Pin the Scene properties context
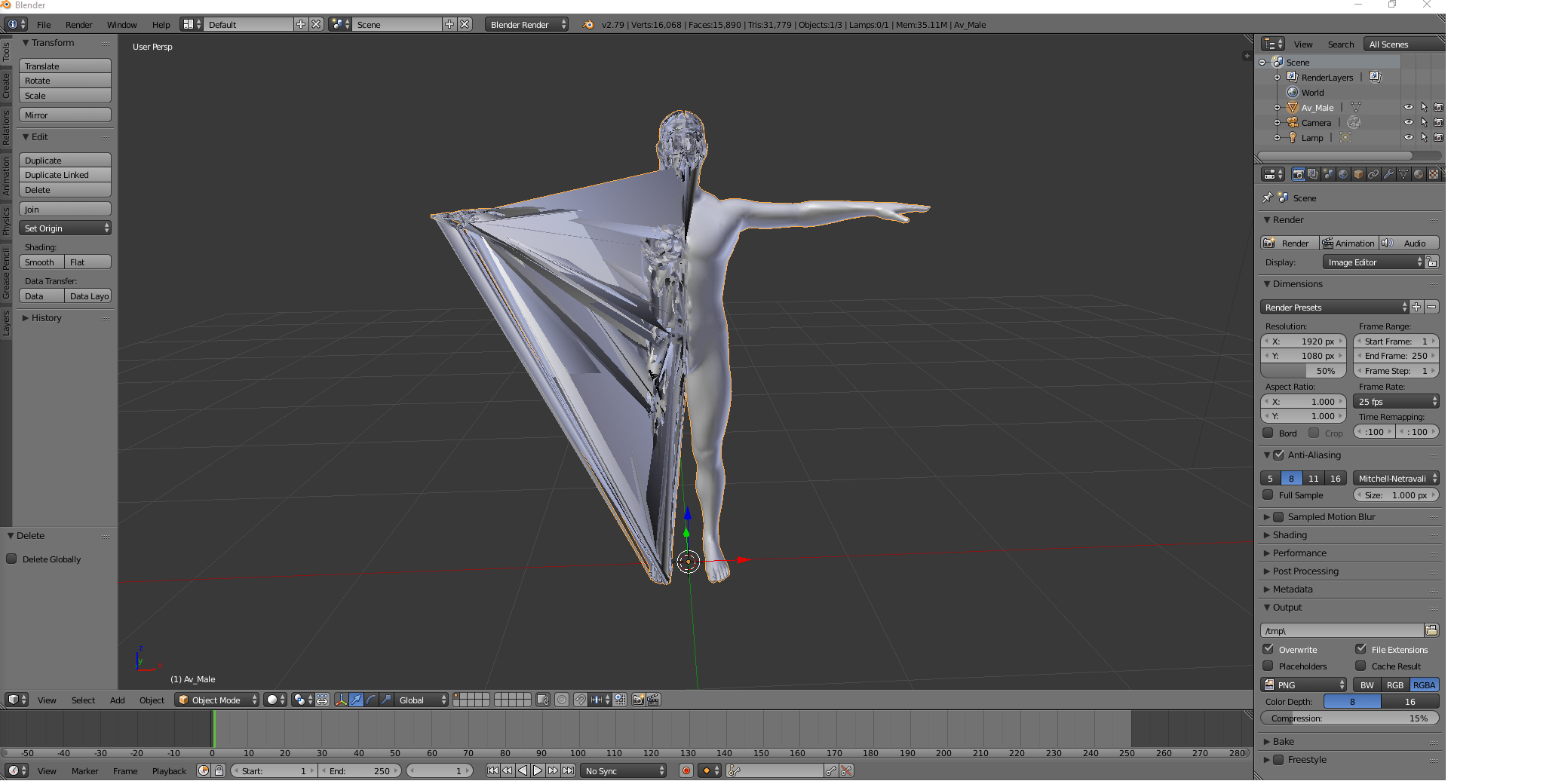The height and width of the screenshot is (784, 1543). click(1268, 198)
